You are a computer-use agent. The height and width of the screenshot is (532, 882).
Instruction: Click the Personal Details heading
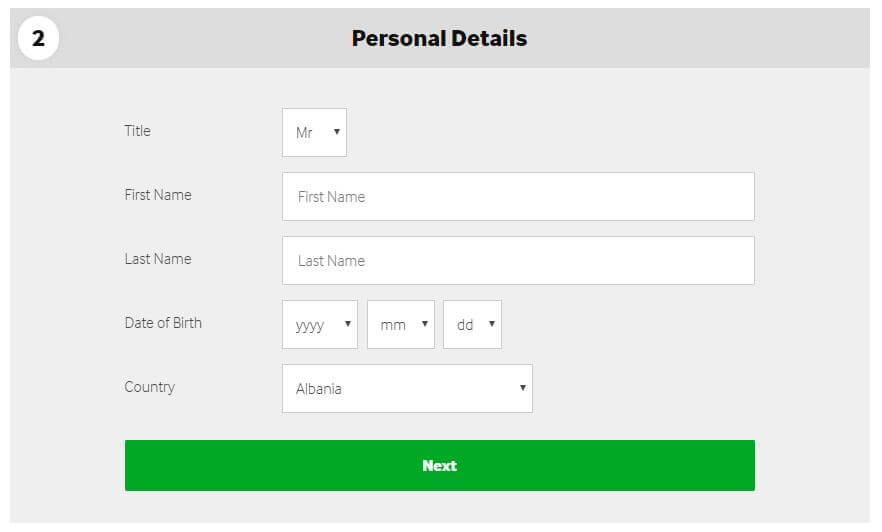[x=439, y=38]
